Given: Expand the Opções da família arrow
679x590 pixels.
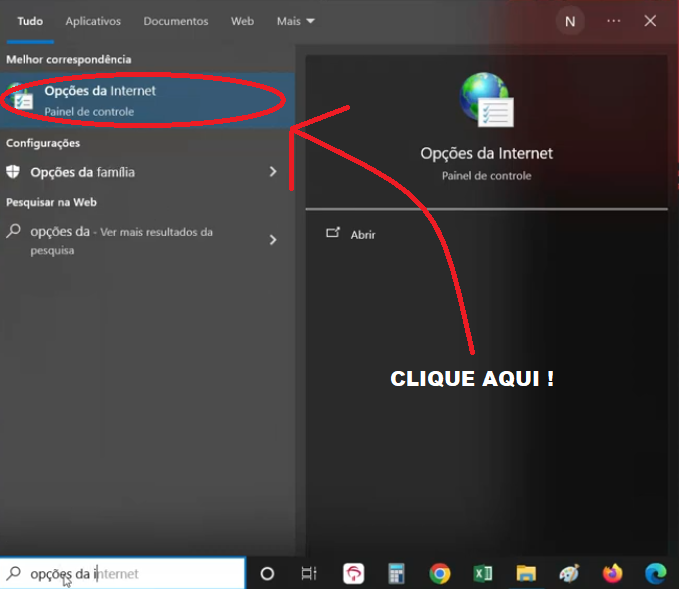Looking at the screenshot, I should (273, 172).
